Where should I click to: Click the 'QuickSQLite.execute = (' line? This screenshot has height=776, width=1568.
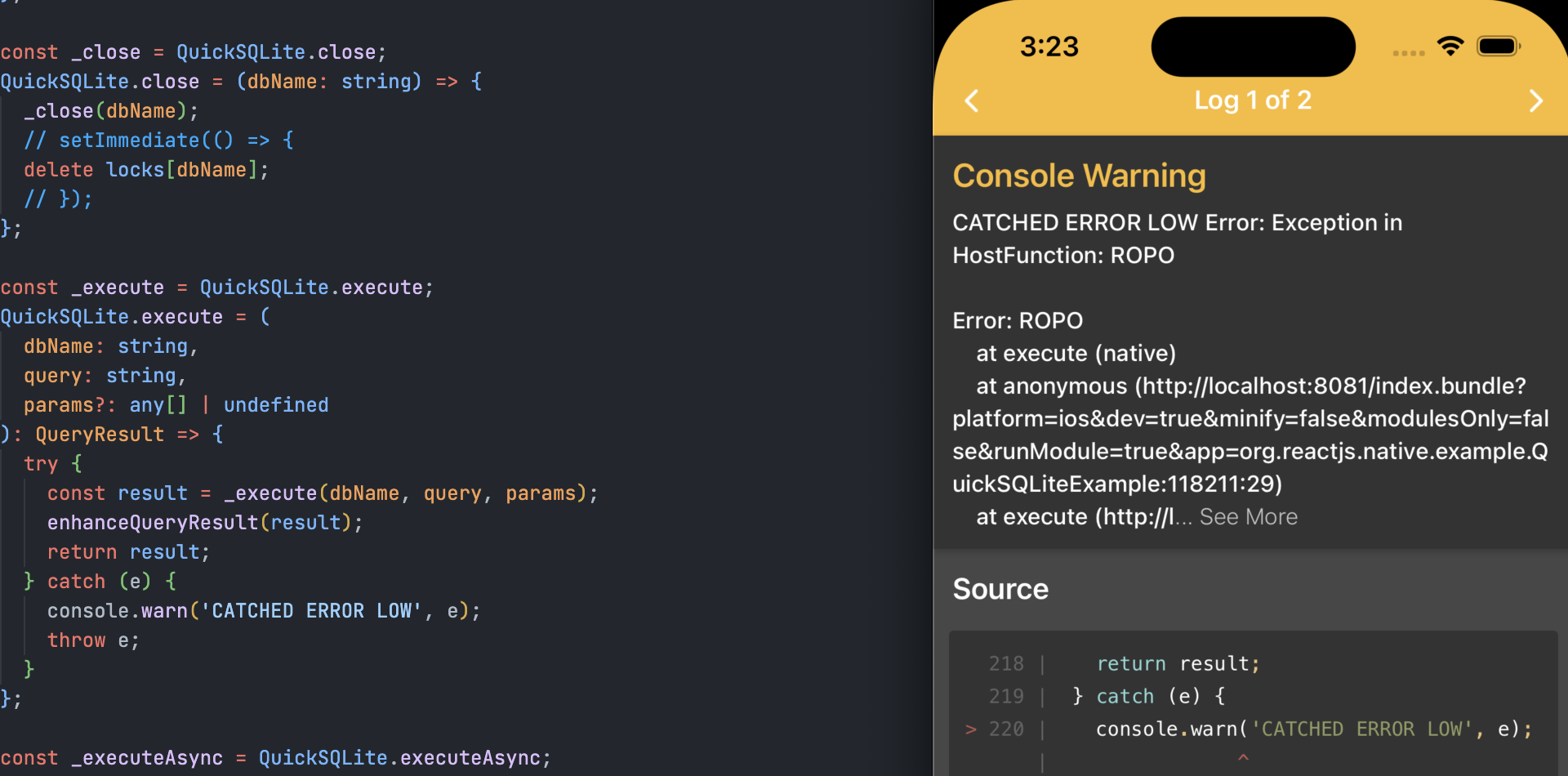coord(136,317)
